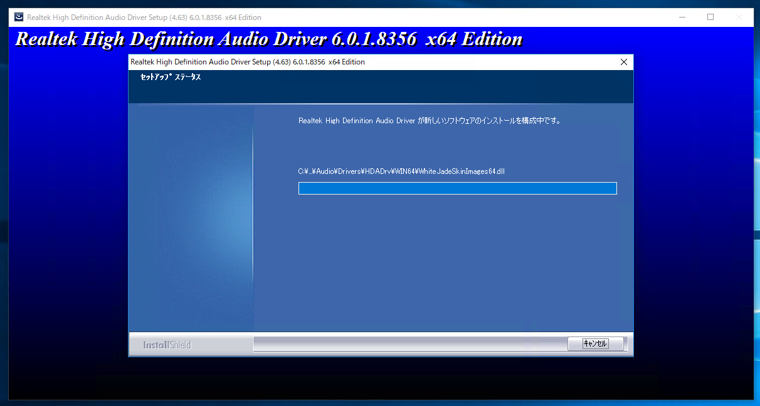Click the キャンセル (Cancel) button
Viewport: 760px width, 406px height.
595,344
